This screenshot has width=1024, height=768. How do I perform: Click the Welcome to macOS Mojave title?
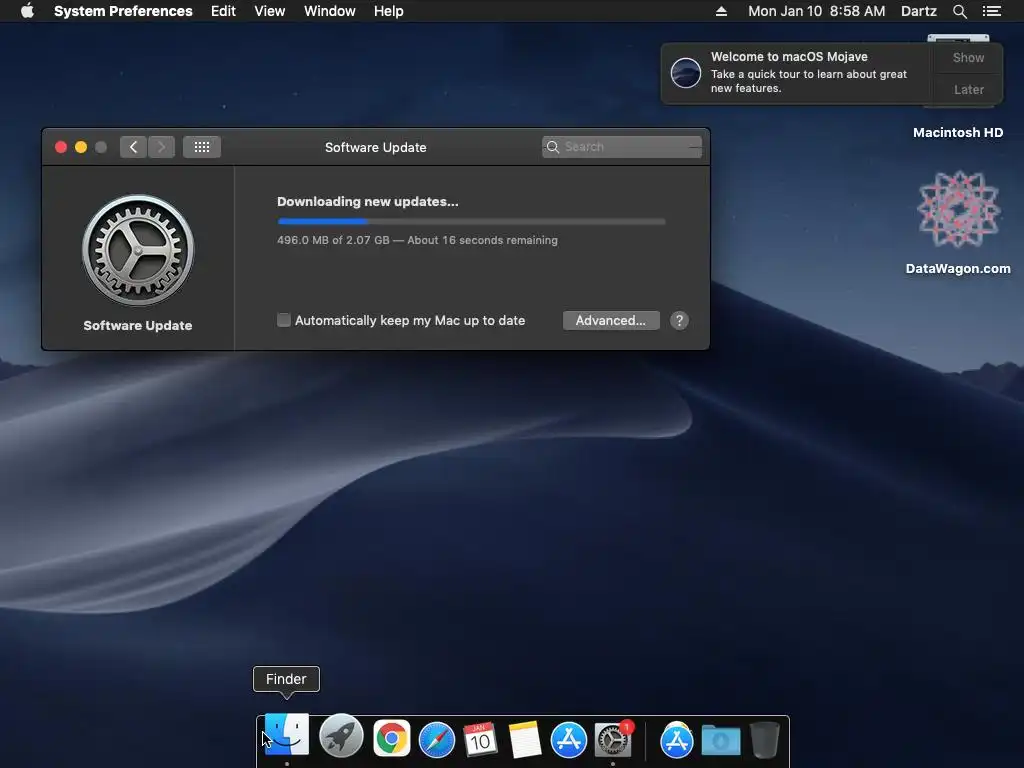tap(789, 57)
